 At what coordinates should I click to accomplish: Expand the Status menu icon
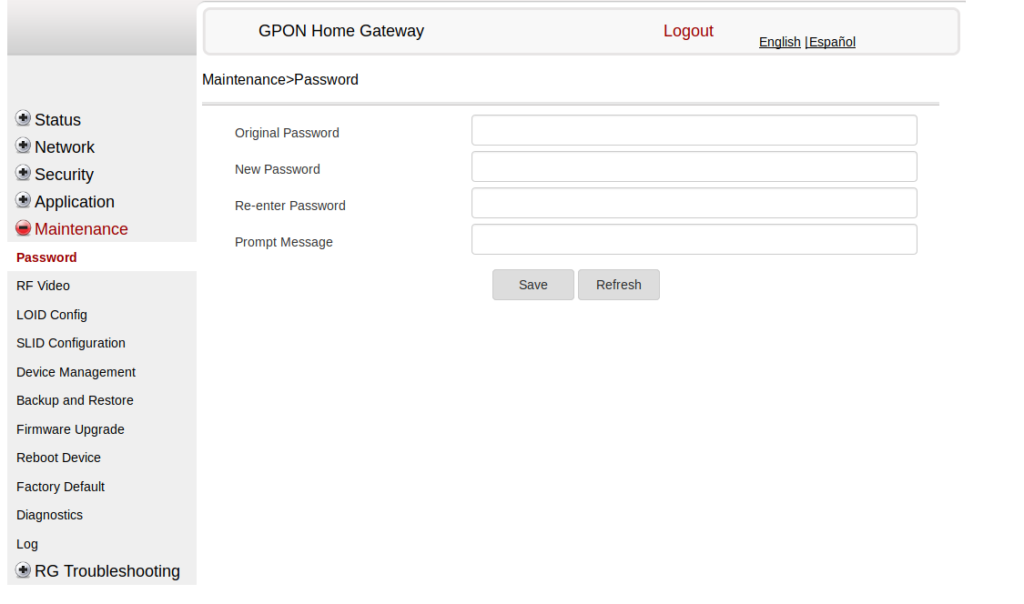[22, 119]
